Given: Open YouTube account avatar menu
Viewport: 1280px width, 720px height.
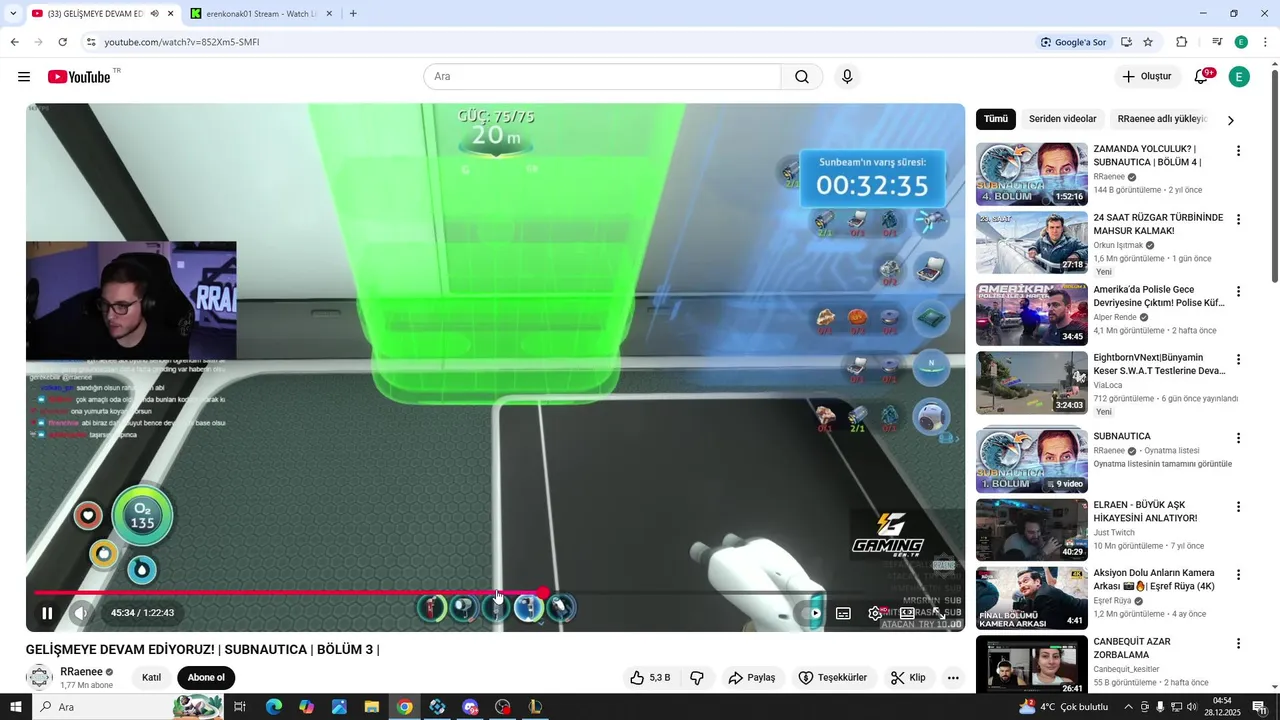Looking at the screenshot, I should coord(1239,77).
